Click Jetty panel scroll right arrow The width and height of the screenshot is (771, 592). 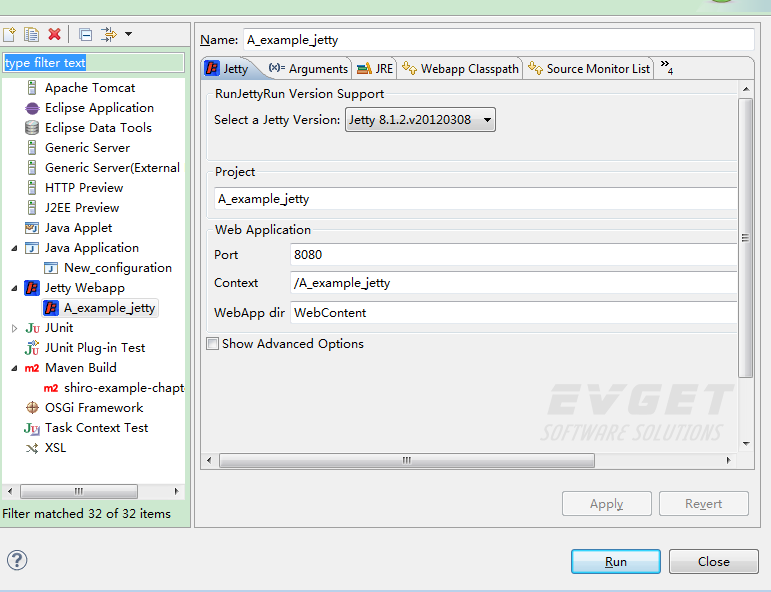pyautogui.click(x=728, y=460)
